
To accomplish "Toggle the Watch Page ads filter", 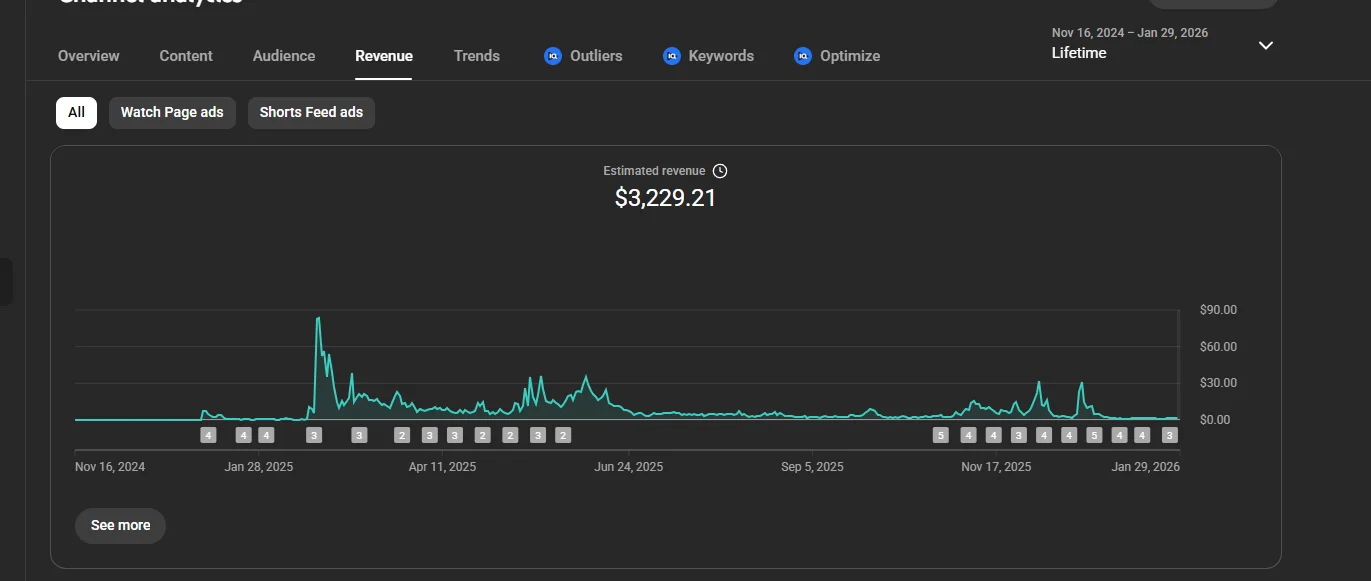I will [172, 112].
